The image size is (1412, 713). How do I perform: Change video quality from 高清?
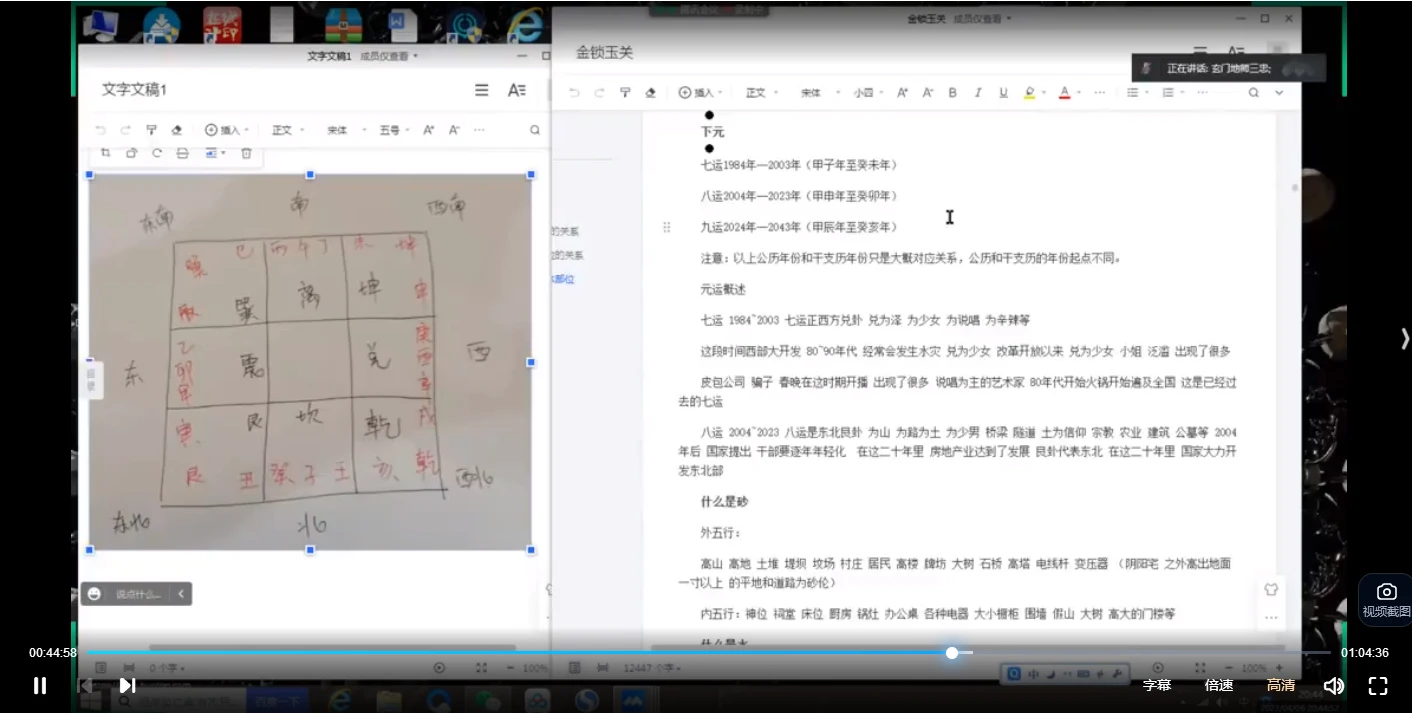pos(1280,685)
